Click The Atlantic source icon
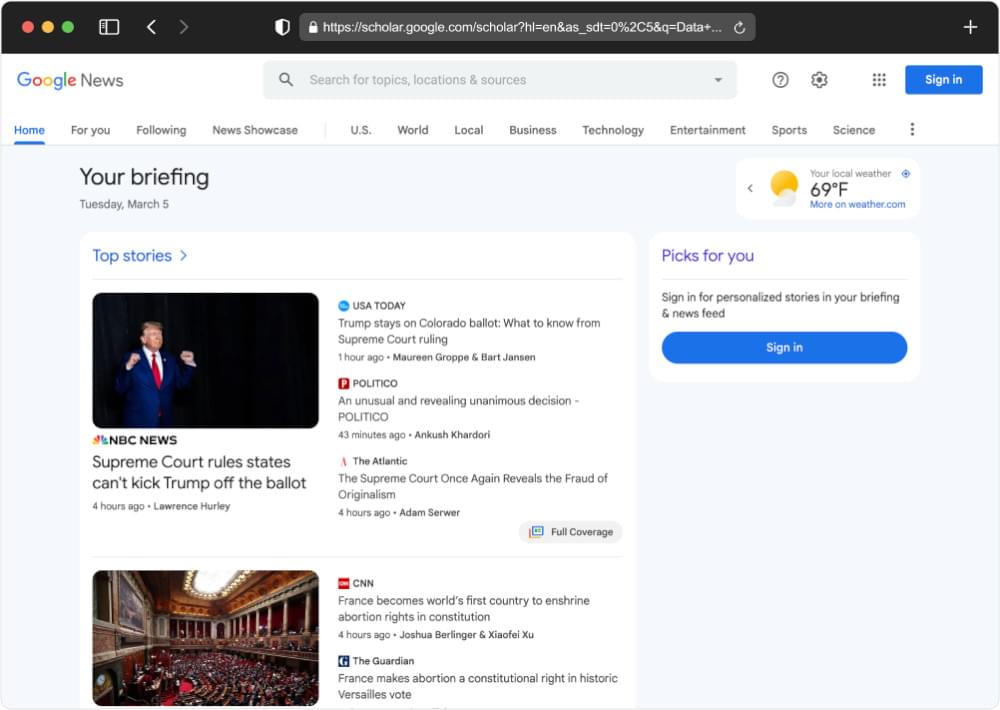Screen dimensions: 1000x710 coord(342,461)
